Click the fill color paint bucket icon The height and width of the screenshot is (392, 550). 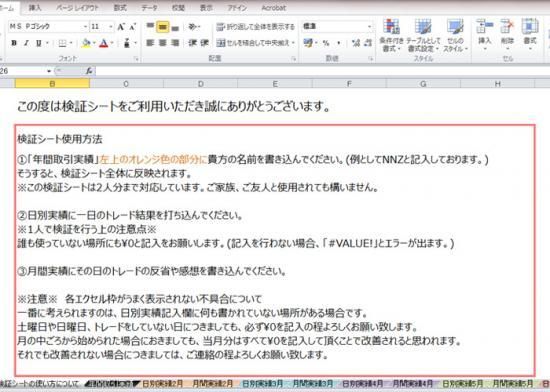(x=86, y=43)
